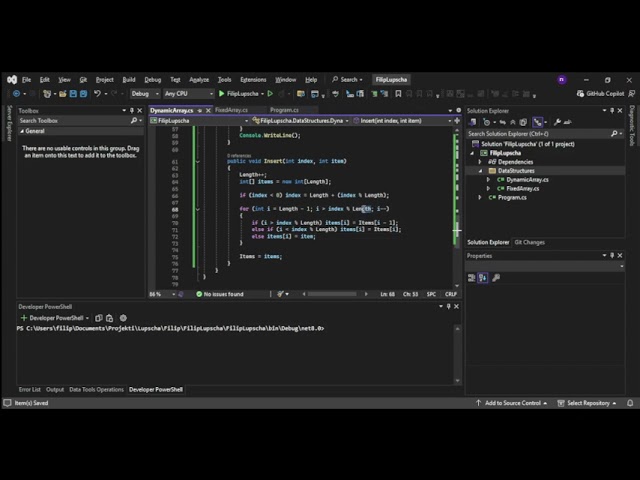640x480 pixels.
Task: Open the Extensions menu
Action: coord(253,80)
